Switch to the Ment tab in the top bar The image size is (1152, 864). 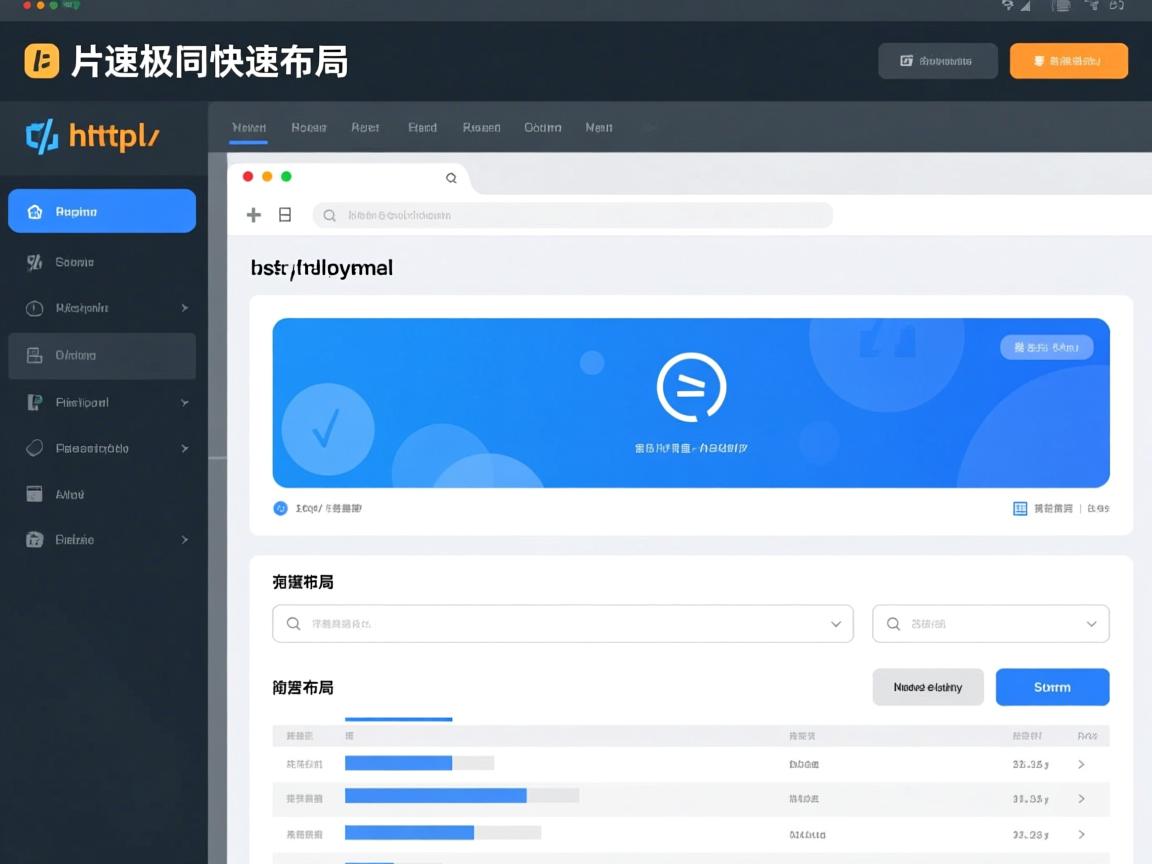(x=599, y=128)
